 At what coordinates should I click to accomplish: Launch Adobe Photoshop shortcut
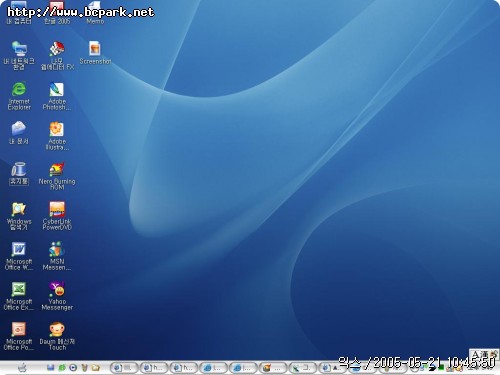[x=57, y=96]
